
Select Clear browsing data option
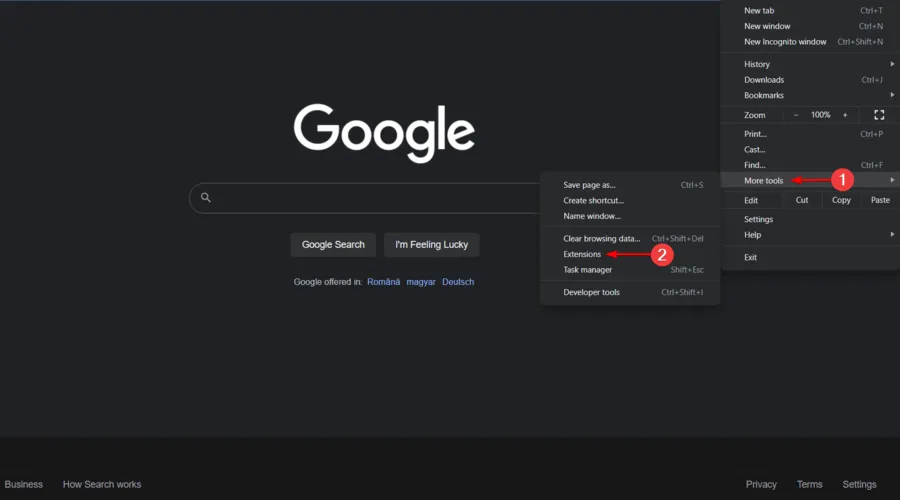[601, 239]
